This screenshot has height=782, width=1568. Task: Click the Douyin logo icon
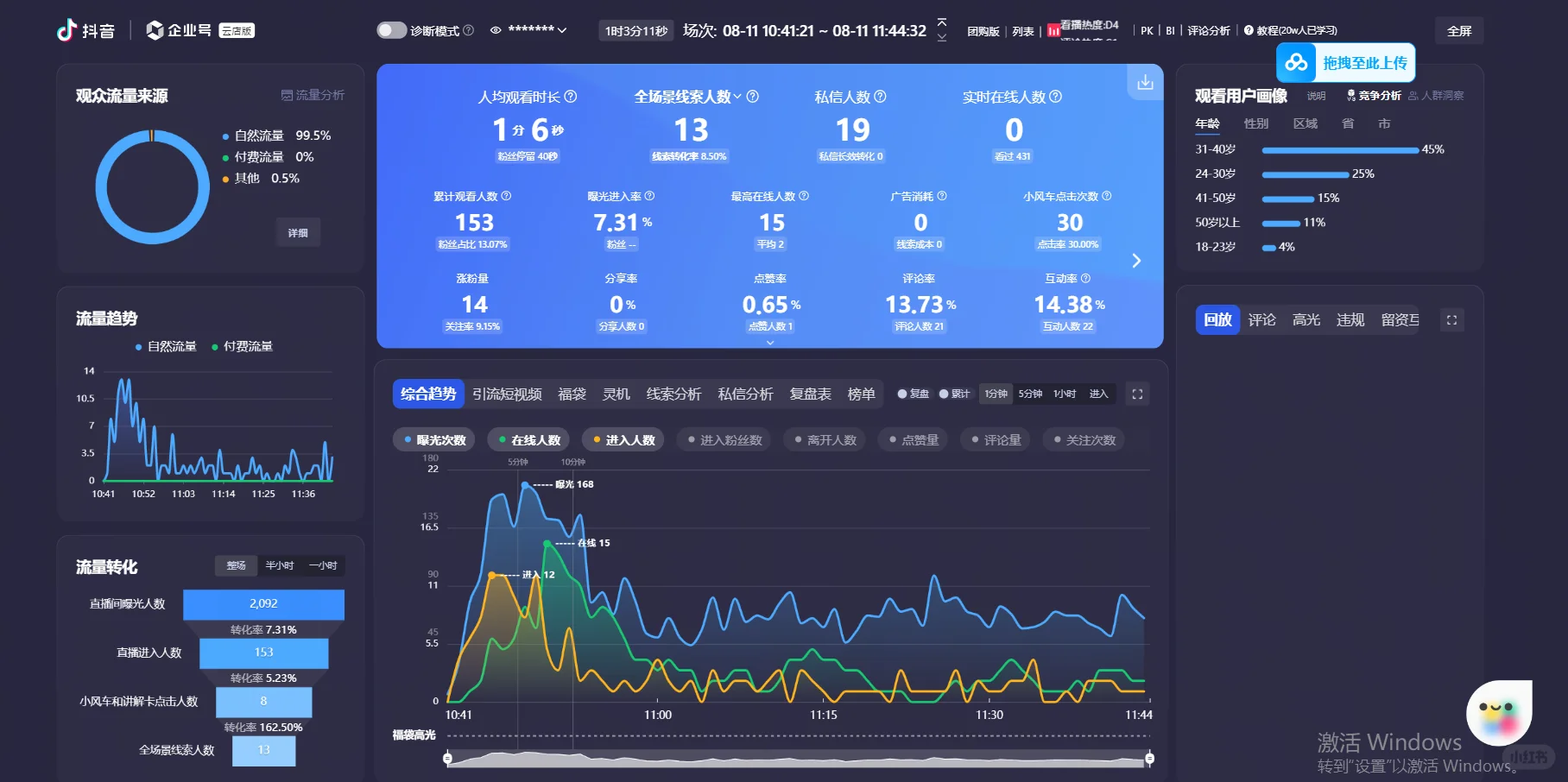pos(66,30)
